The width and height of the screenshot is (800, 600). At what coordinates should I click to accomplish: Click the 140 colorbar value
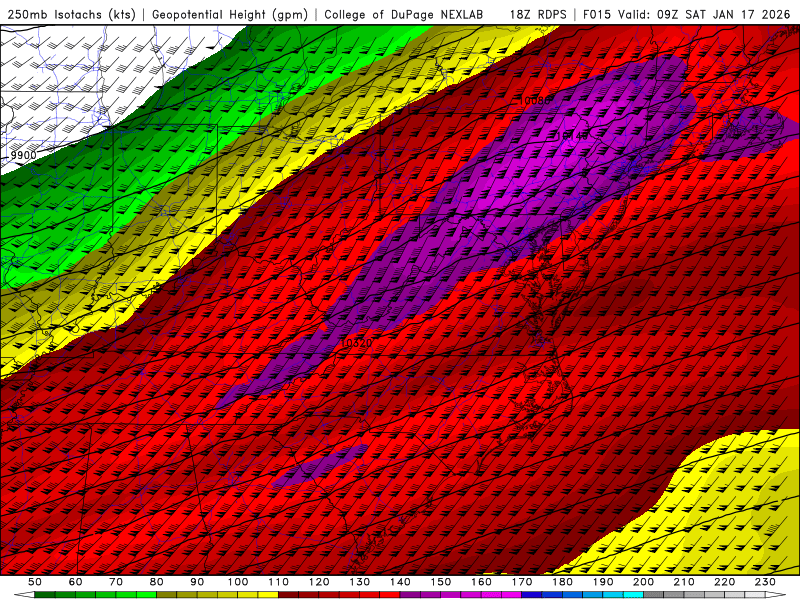tap(400, 582)
